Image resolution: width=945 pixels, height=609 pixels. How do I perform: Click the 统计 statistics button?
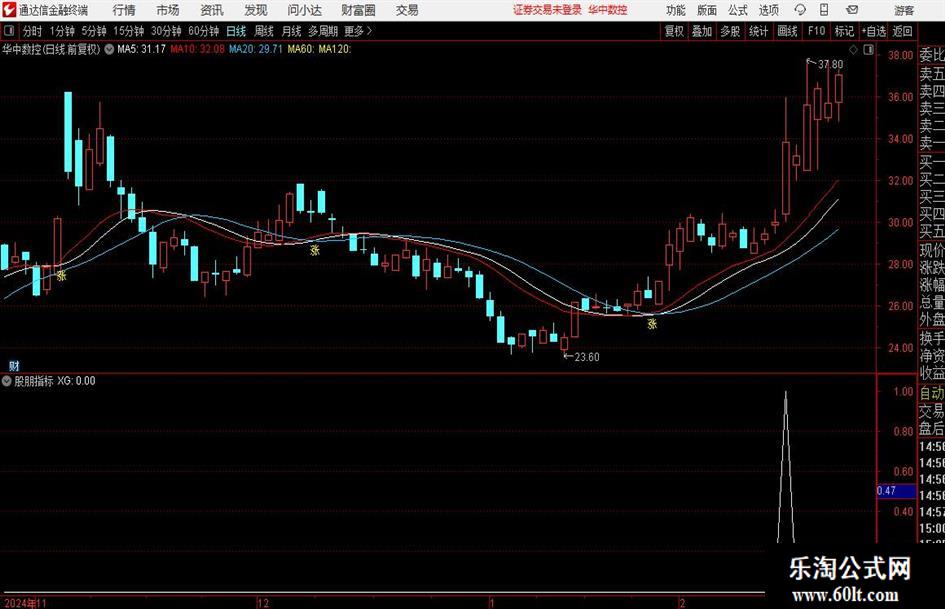758,31
